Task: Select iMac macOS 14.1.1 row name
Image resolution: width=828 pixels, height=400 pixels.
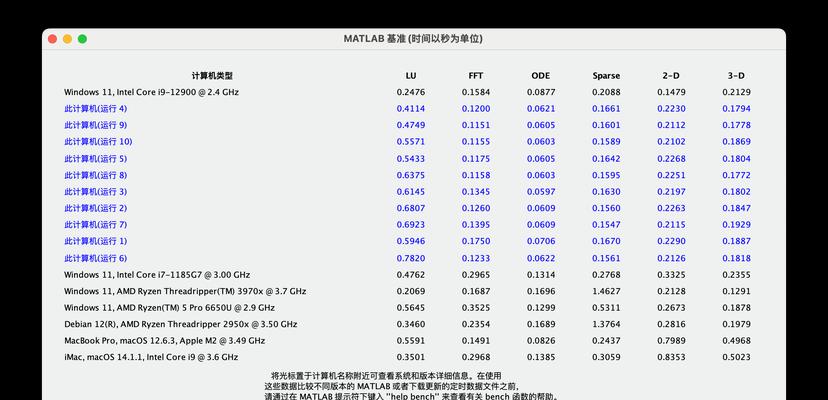Action: [x=151, y=357]
